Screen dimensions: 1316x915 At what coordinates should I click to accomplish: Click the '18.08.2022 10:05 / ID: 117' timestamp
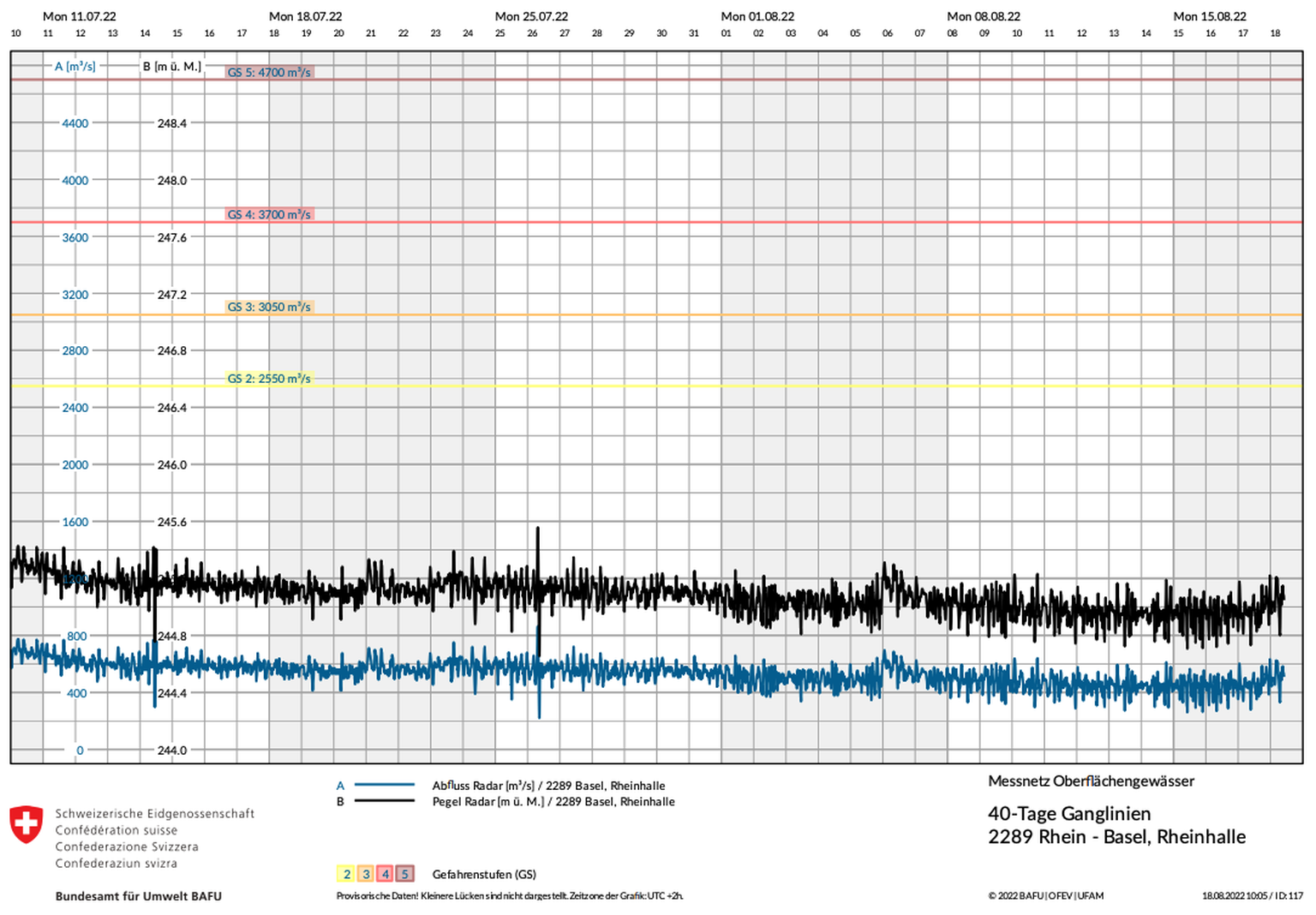[1253, 896]
